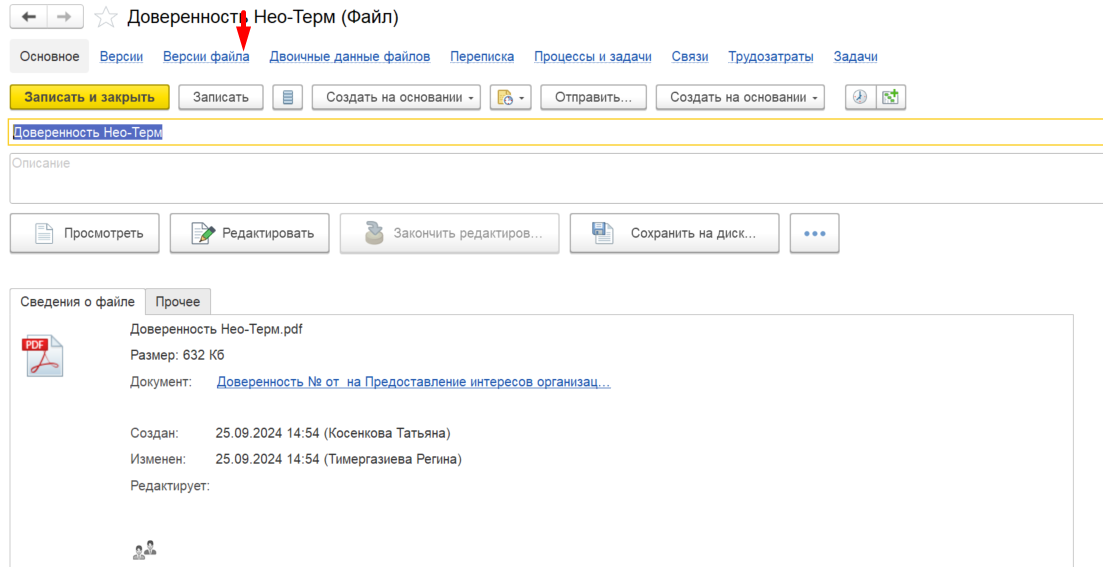1103x567 pixels.
Task: Open Двоичные данные файлов link
Action: pyautogui.click(x=350, y=56)
